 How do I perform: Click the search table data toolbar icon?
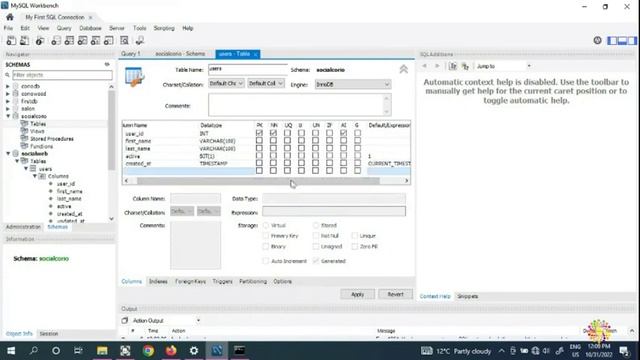pyautogui.click(x=124, y=40)
